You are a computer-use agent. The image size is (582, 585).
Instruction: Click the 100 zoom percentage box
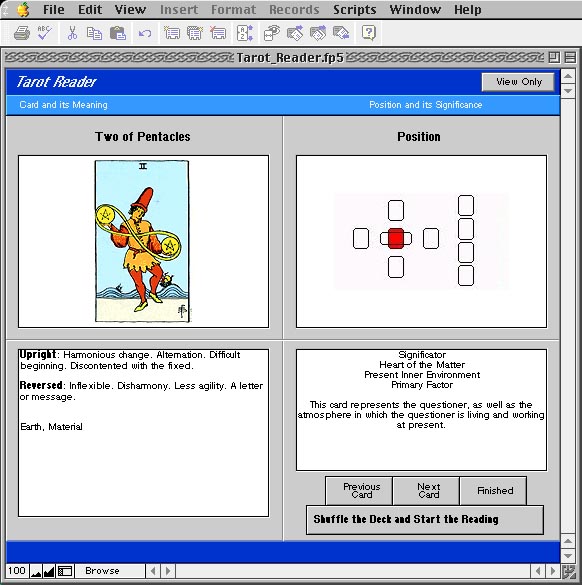coord(17,571)
